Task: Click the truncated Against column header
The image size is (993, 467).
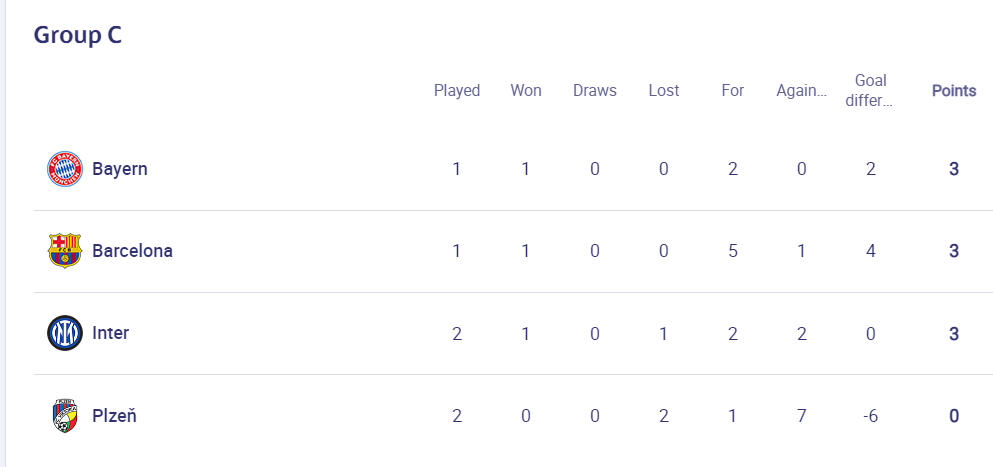Action: coord(802,91)
